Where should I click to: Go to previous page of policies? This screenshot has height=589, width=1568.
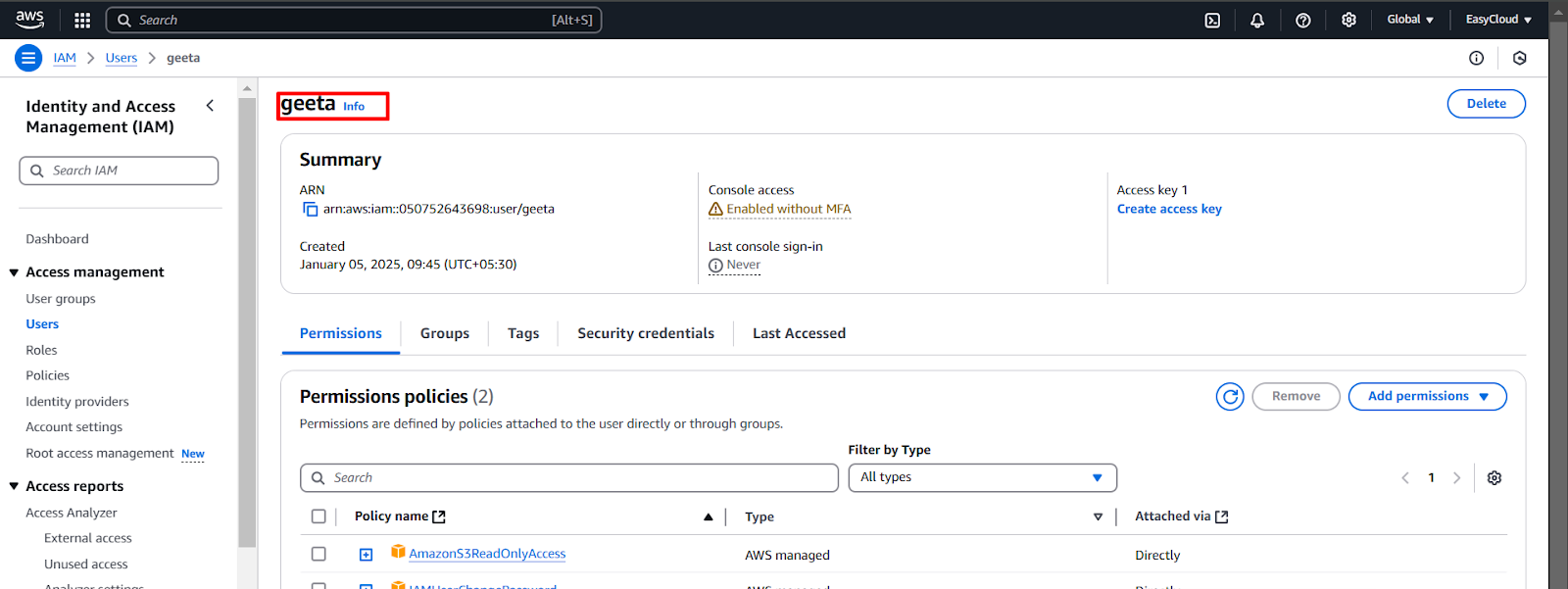(1405, 477)
